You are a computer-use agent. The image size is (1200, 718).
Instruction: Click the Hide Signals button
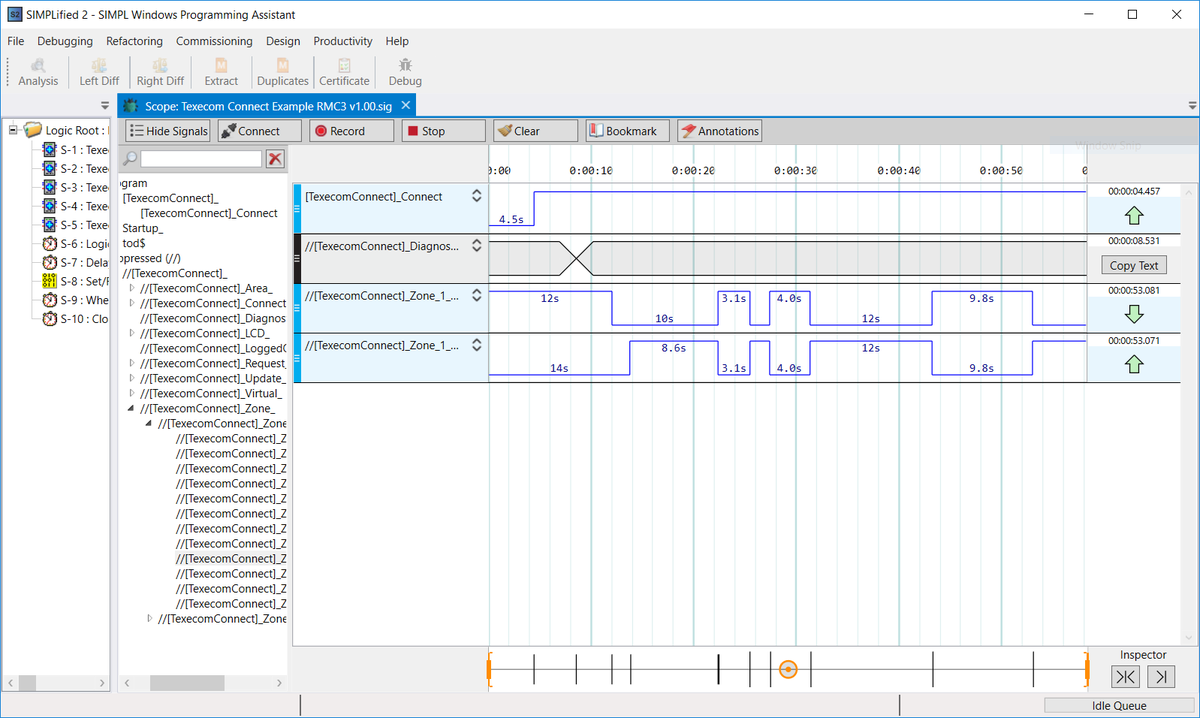click(x=168, y=131)
